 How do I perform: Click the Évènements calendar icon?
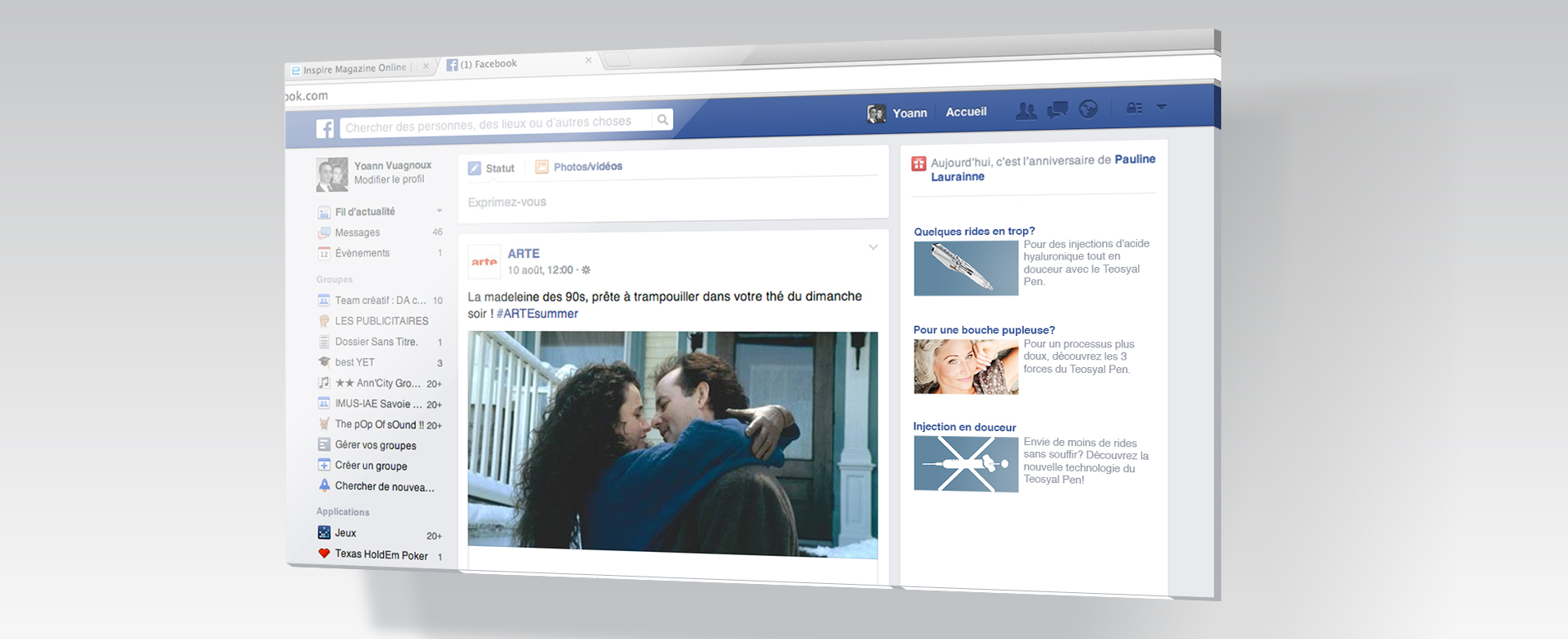[324, 254]
